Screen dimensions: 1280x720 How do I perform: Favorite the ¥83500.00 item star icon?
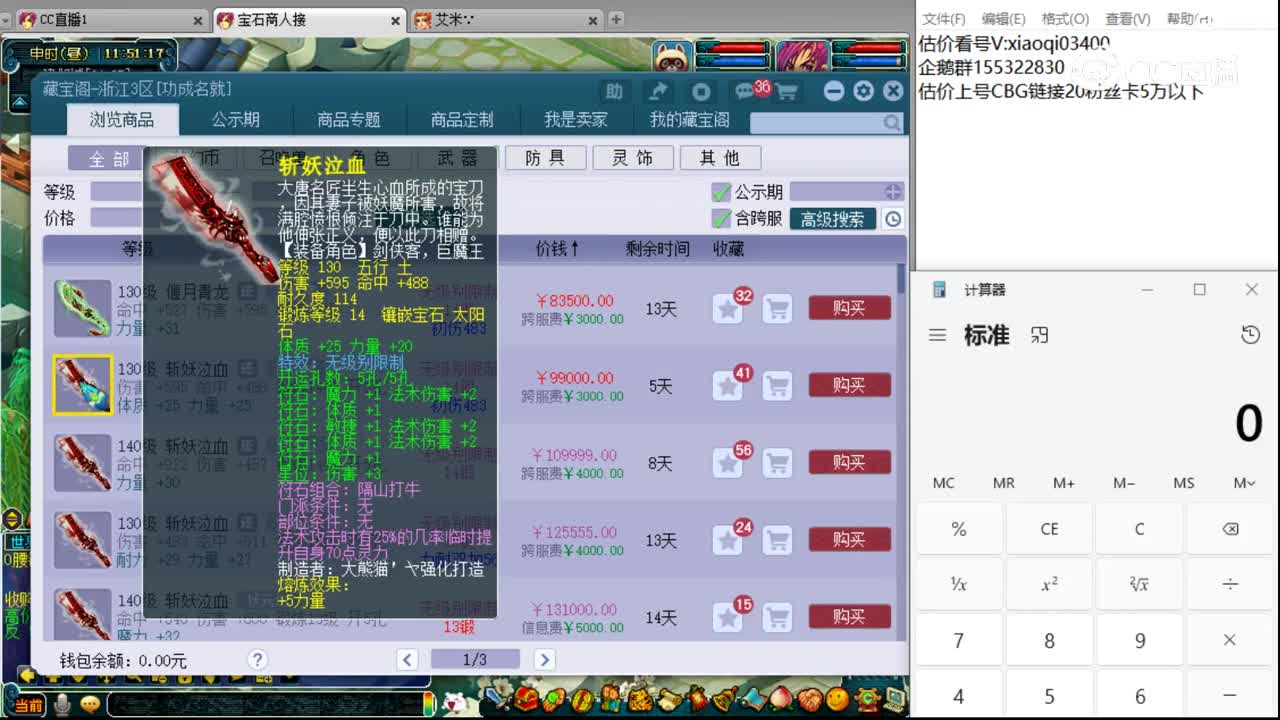pyautogui.click(x=728, y=309)
